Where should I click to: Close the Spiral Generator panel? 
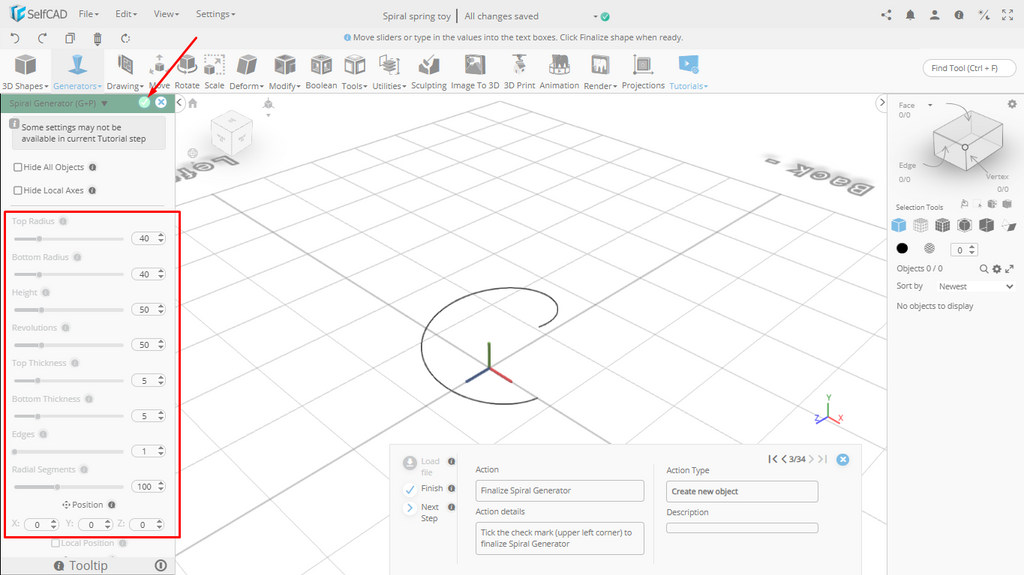coord(161,103)
